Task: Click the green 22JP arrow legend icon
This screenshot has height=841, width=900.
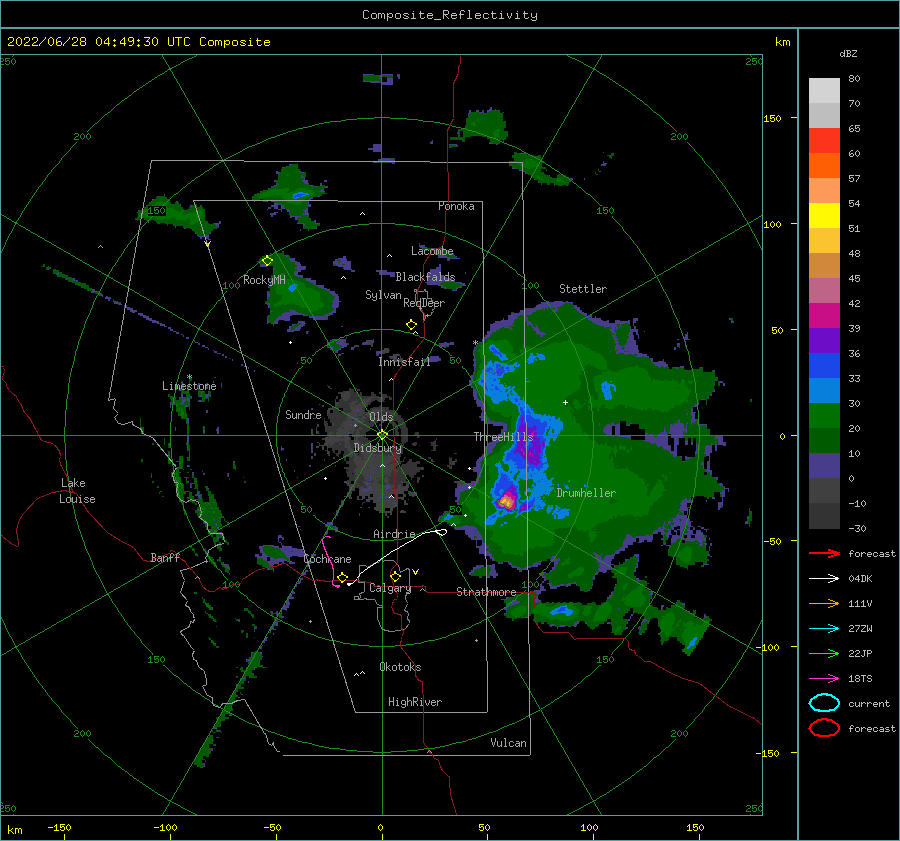Action: tap(824, 653)
